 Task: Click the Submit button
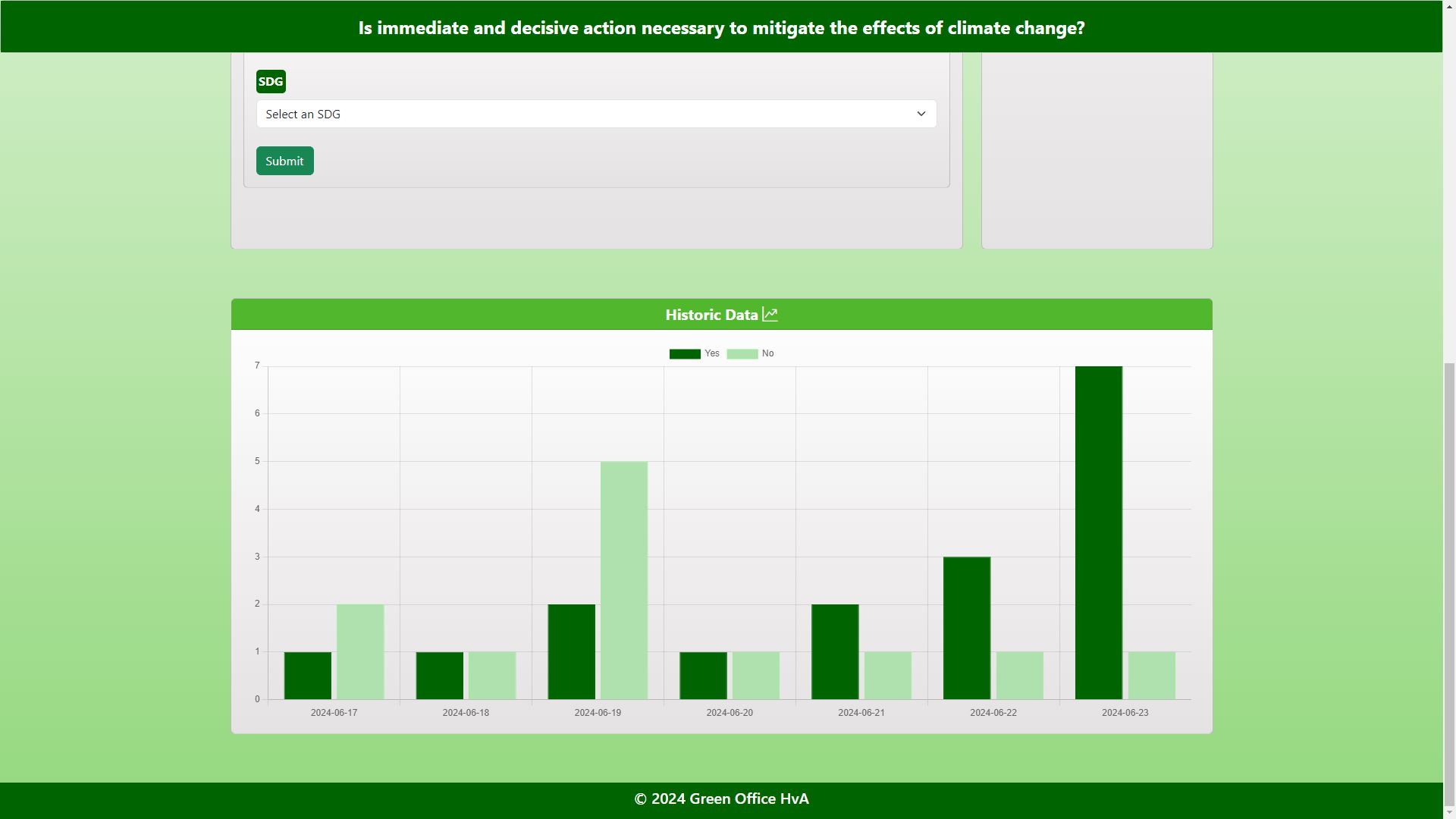(x=284, y=160)
